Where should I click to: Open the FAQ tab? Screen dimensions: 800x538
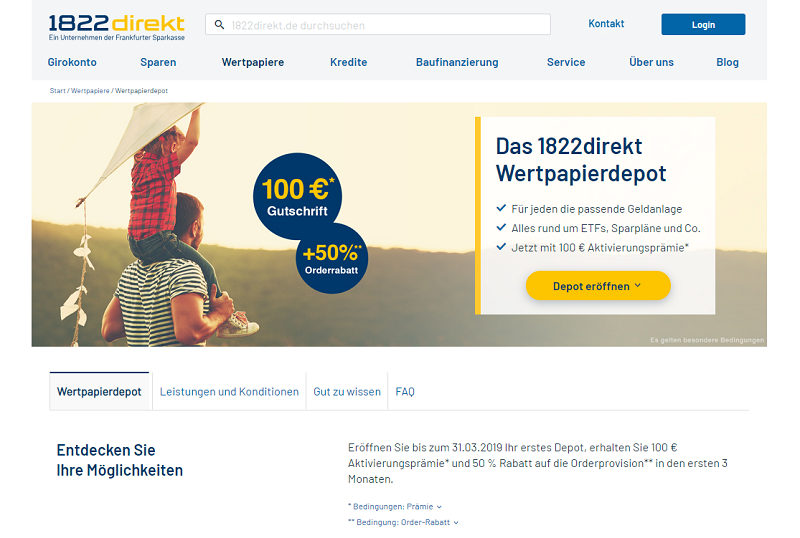point(405,392)
